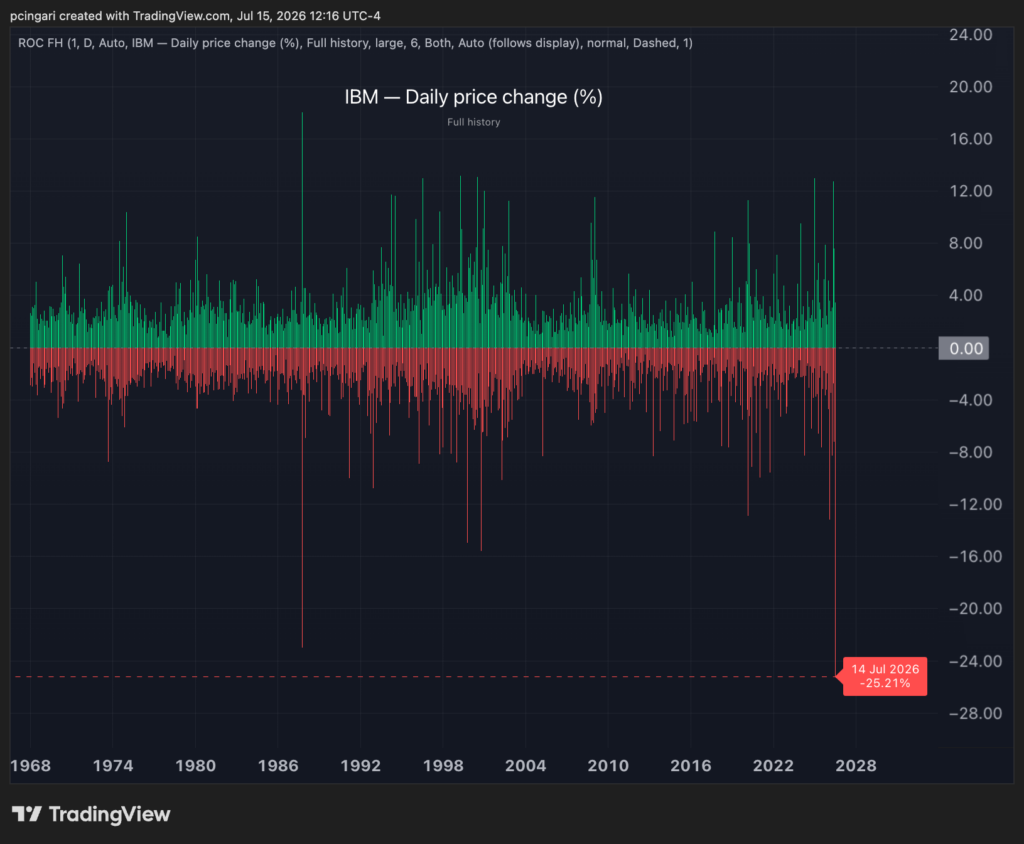Screen dimensions: 1024x844
Task: Click the 2022 label on time axis
Action: (x=773, y=766)
